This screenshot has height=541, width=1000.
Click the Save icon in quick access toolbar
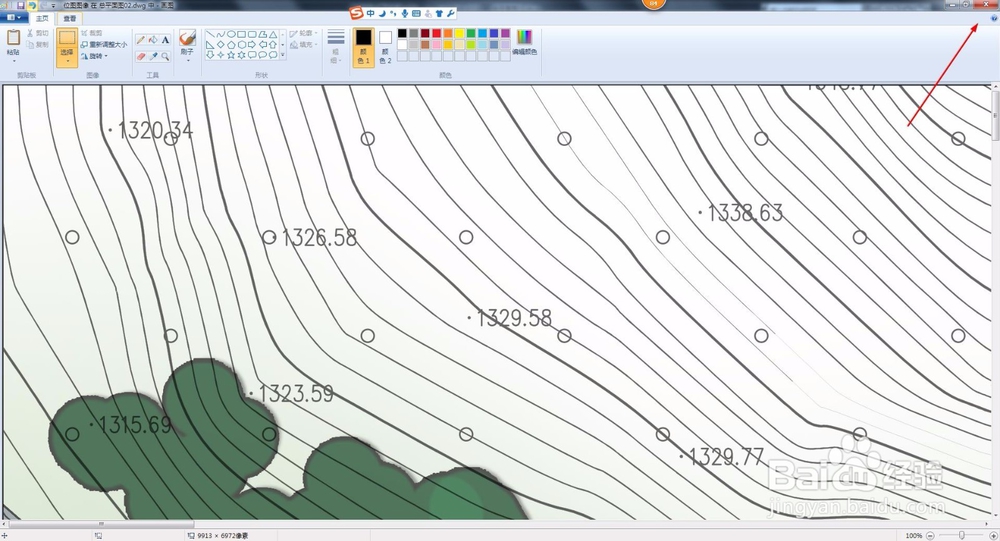click(x=20, y=5)
